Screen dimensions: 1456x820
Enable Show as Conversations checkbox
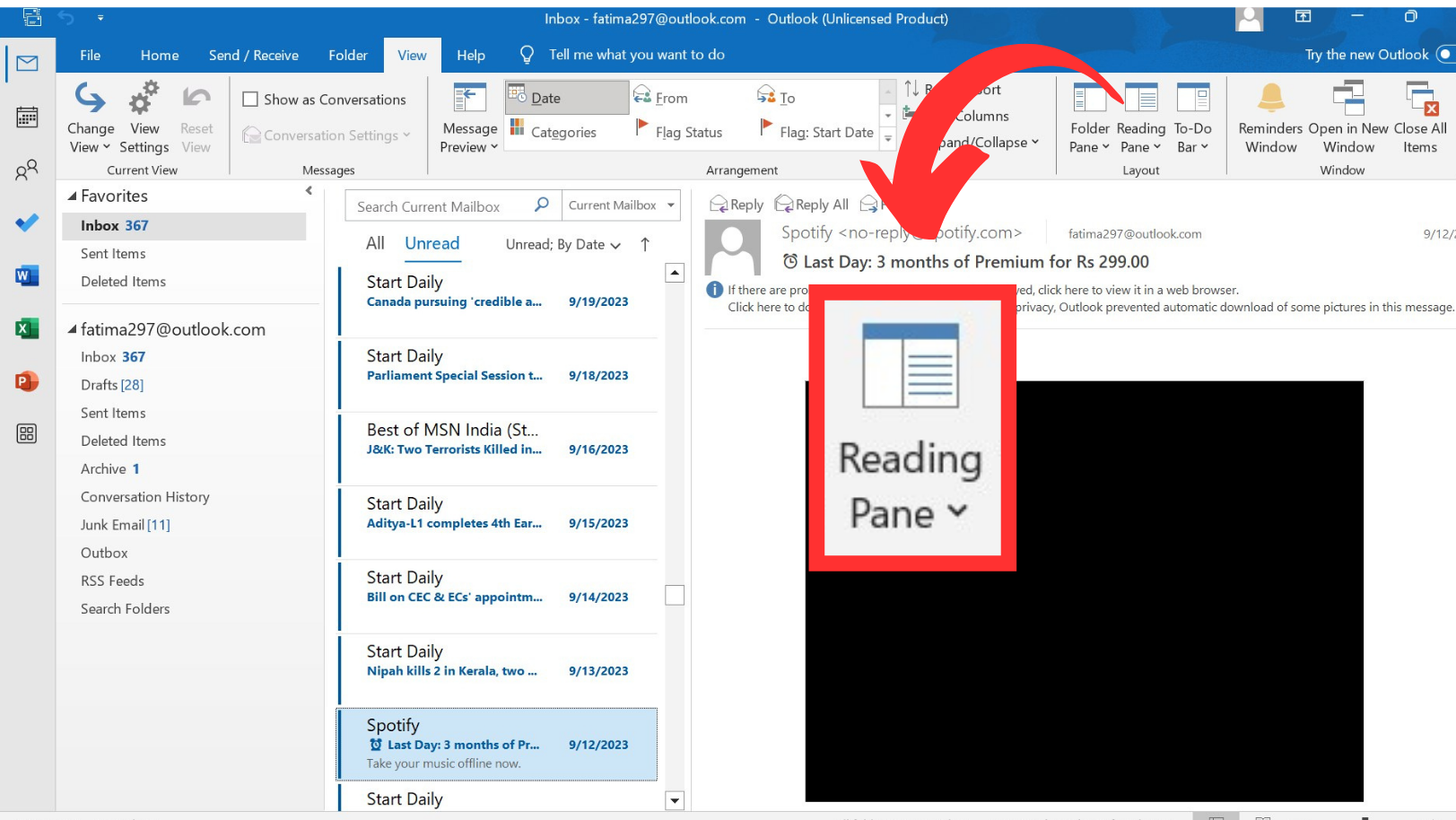point(251,100)
